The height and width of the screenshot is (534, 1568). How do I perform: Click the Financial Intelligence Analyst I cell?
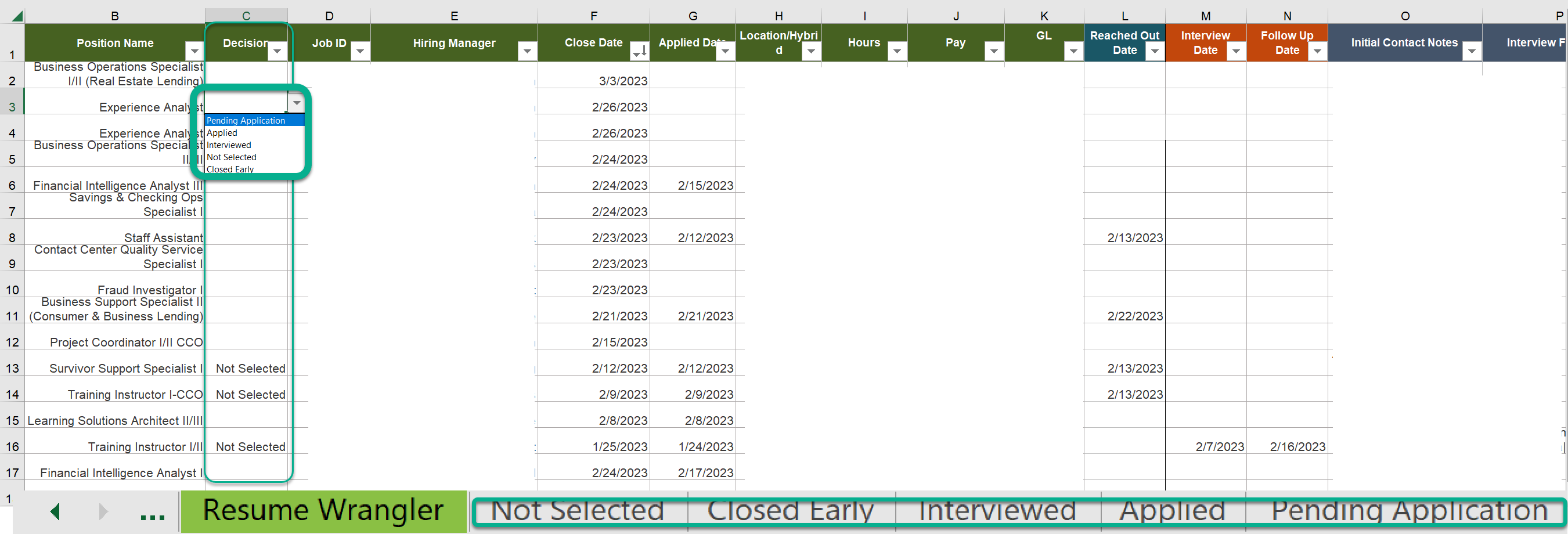[x=114, y=468]
